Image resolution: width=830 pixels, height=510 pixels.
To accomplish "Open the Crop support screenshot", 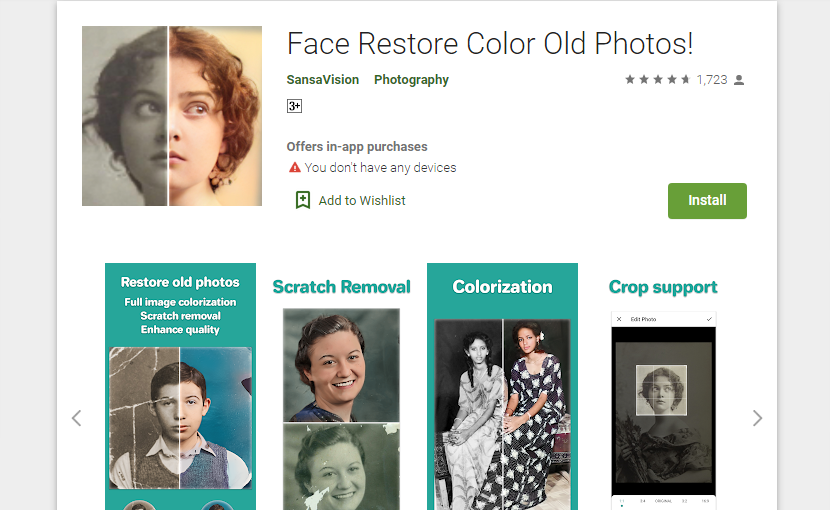I will click(x=663, y=387).
